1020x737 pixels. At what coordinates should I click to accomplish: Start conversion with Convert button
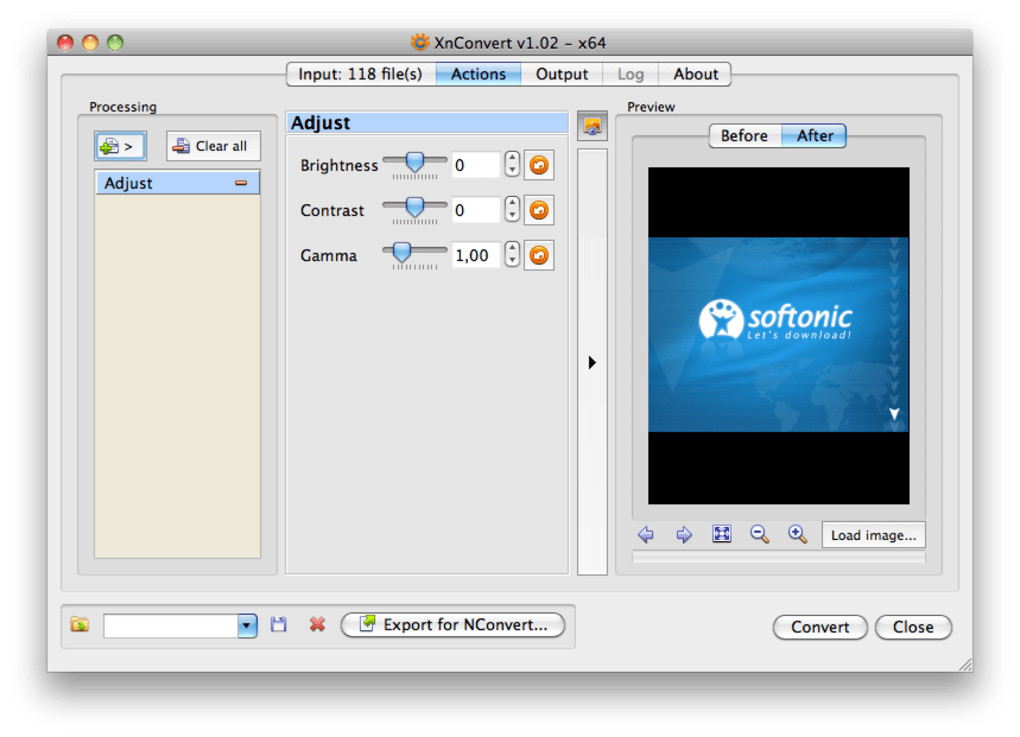[820, 627]
